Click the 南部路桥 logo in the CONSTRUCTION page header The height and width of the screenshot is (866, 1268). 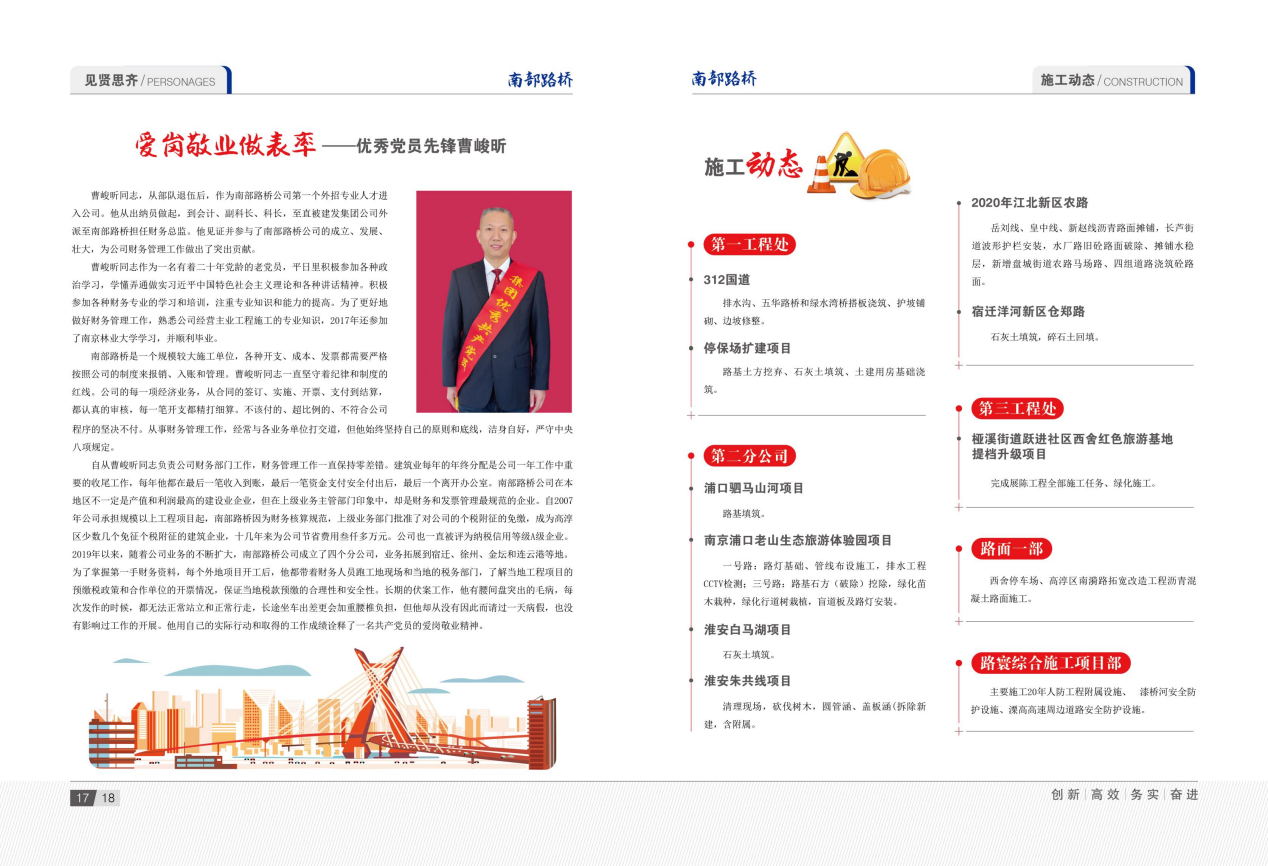tap(724, 80)
